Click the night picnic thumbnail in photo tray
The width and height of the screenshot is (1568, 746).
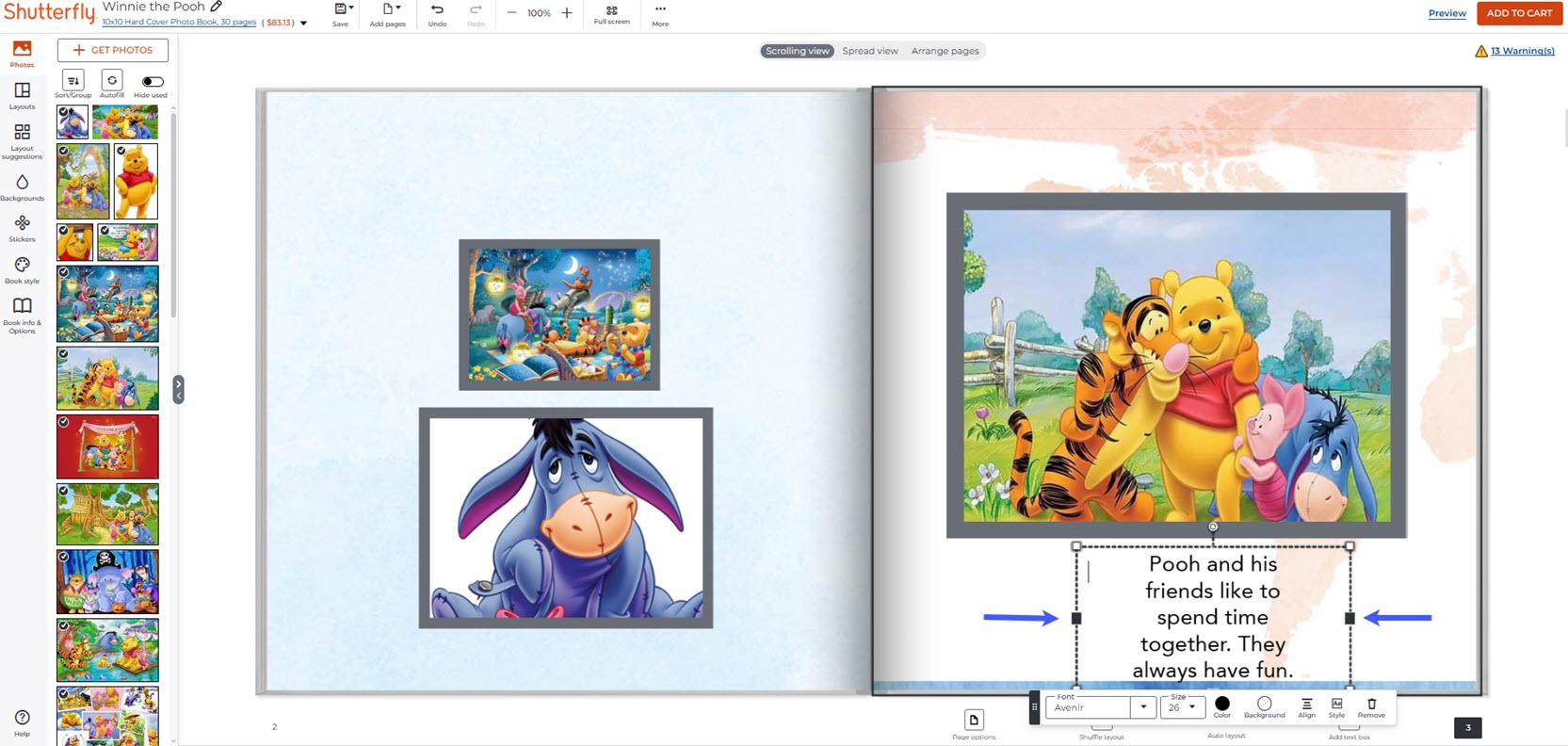(x=107, y=303)
